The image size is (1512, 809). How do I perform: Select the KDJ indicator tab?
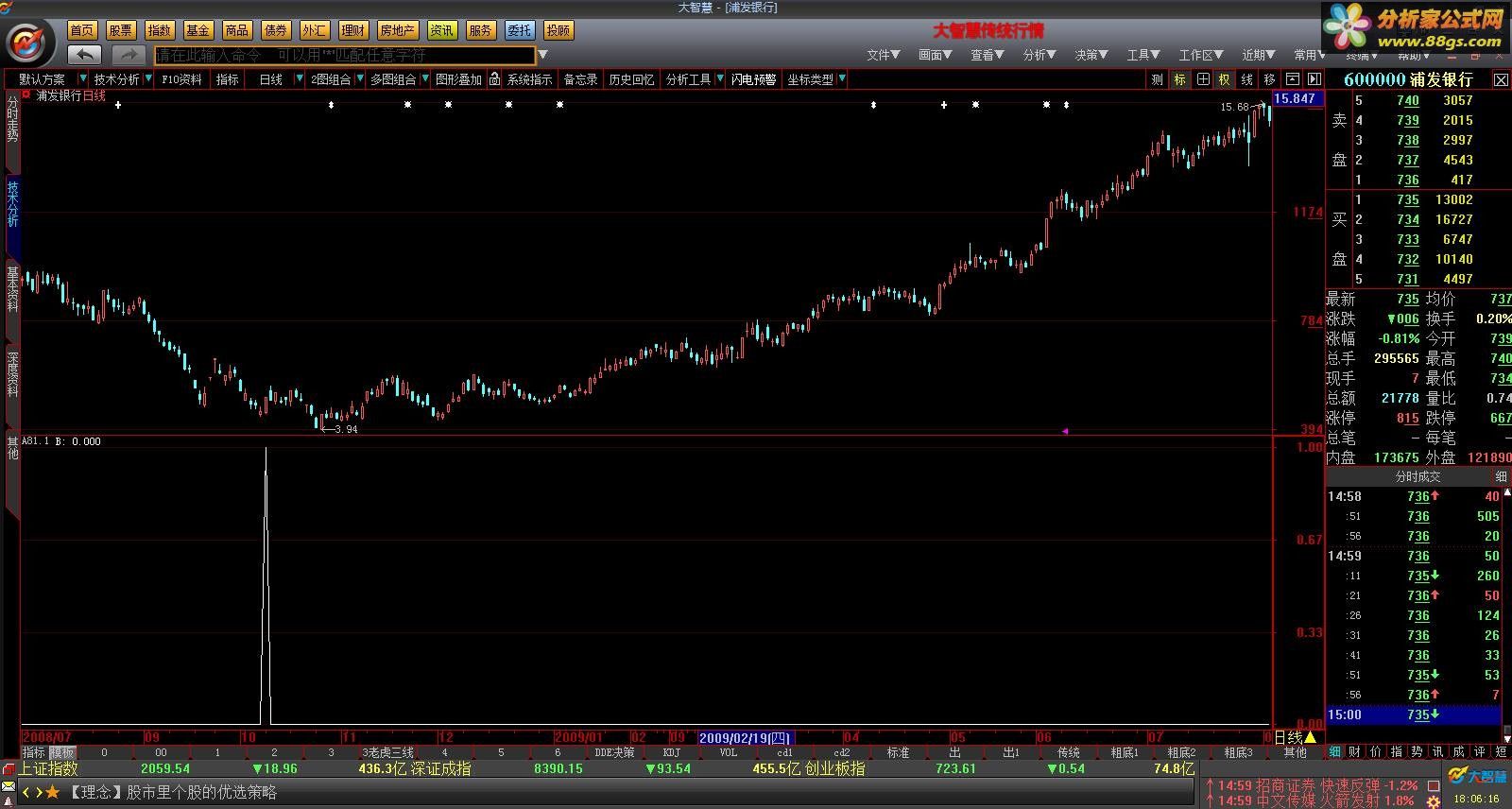(672, 752)
